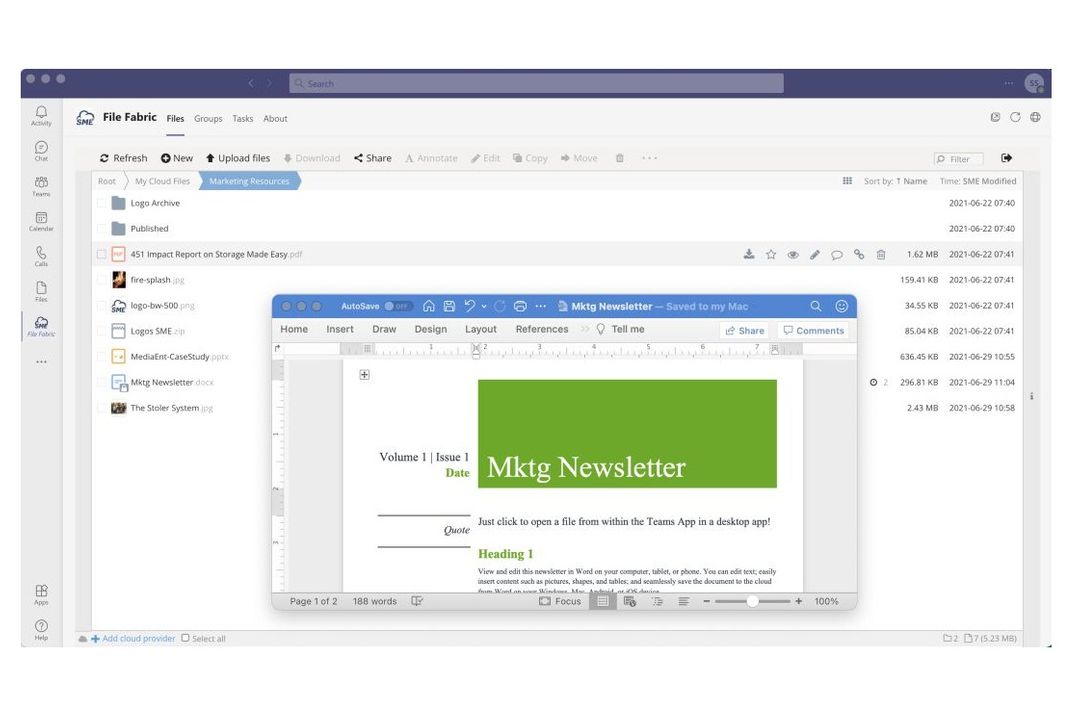Open the Groups tab
This screenshot has width=1080, height=720.
click(x=208, y=119)
